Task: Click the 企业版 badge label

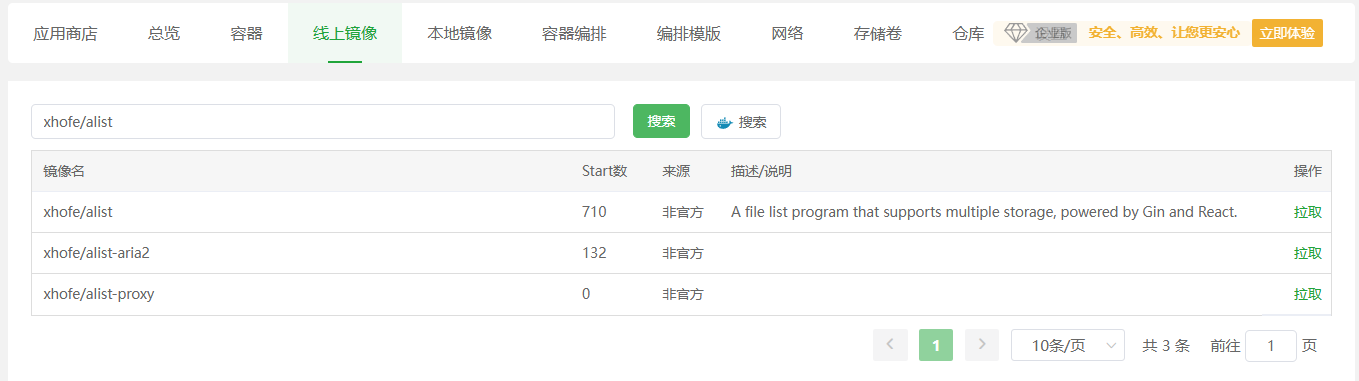Action: 1054,33
